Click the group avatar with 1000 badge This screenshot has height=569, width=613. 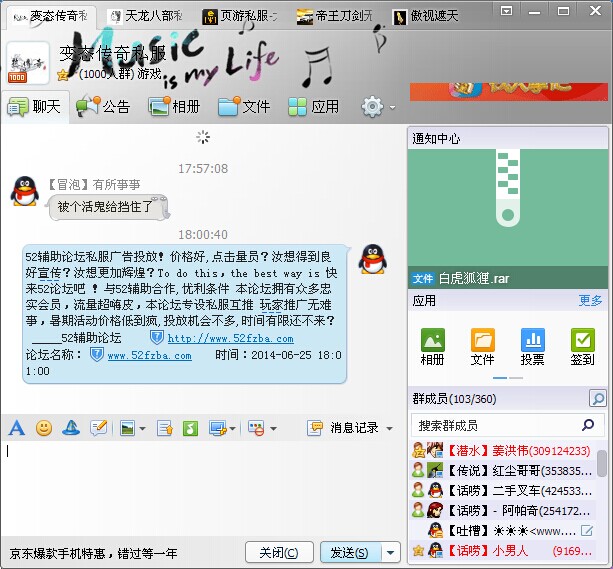coord(28,63)
